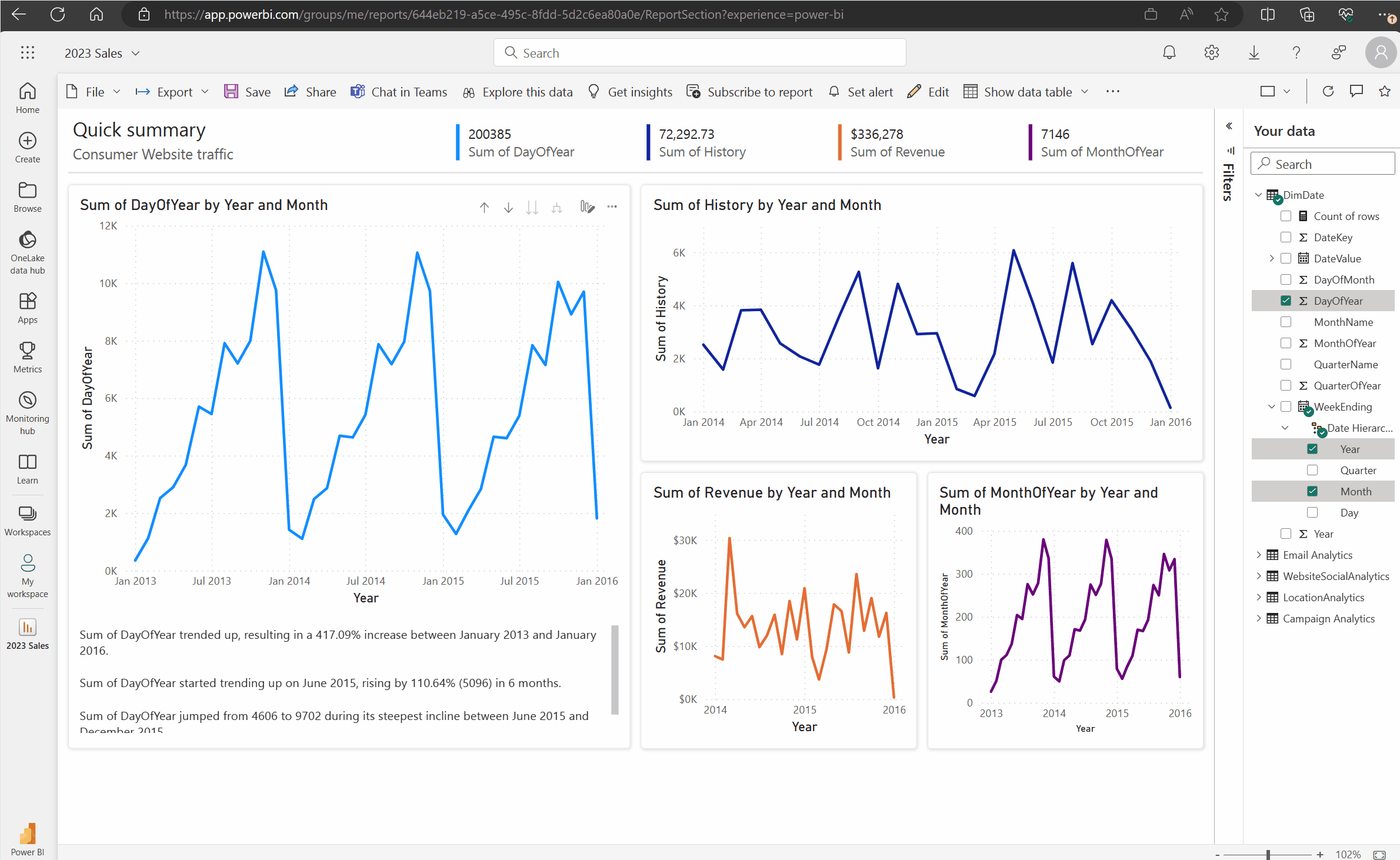Viewport: 1400px width, 860px height.
Task: Click the Save button
Action: pyautogui.click(x=247, y=91)
